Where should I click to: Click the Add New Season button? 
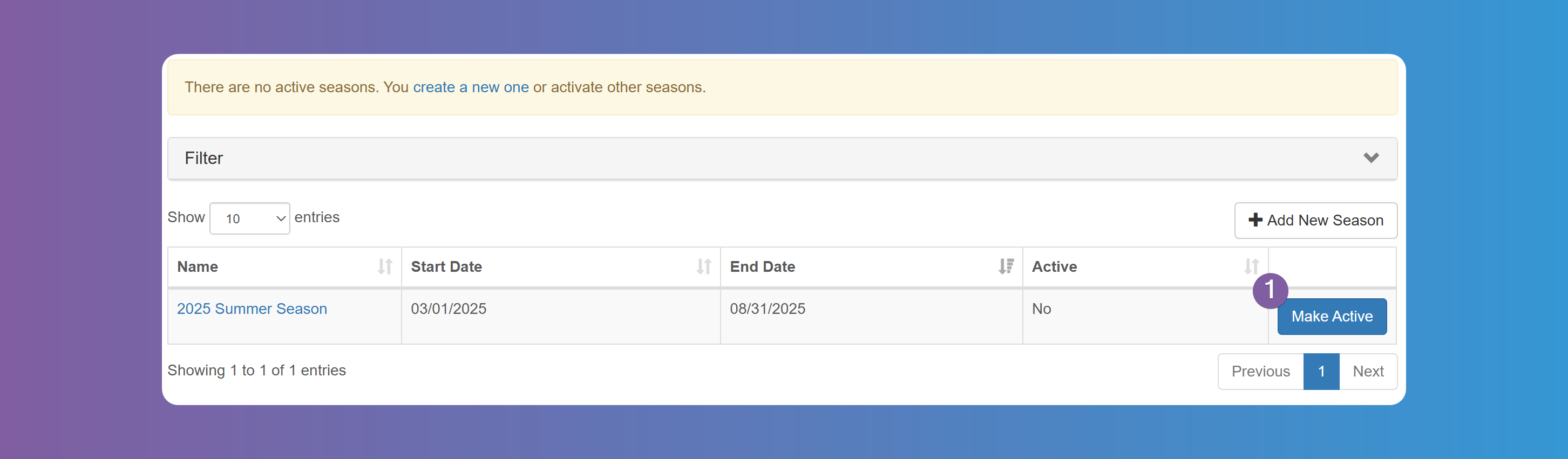1316,220
